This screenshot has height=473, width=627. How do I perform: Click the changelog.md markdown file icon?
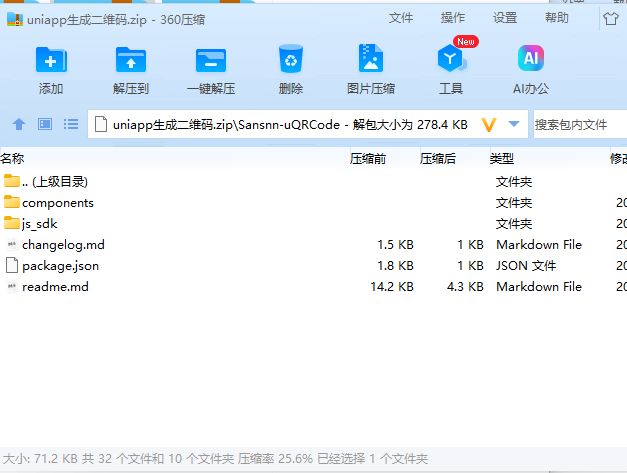pyautogui.click(x=12, y=244)
